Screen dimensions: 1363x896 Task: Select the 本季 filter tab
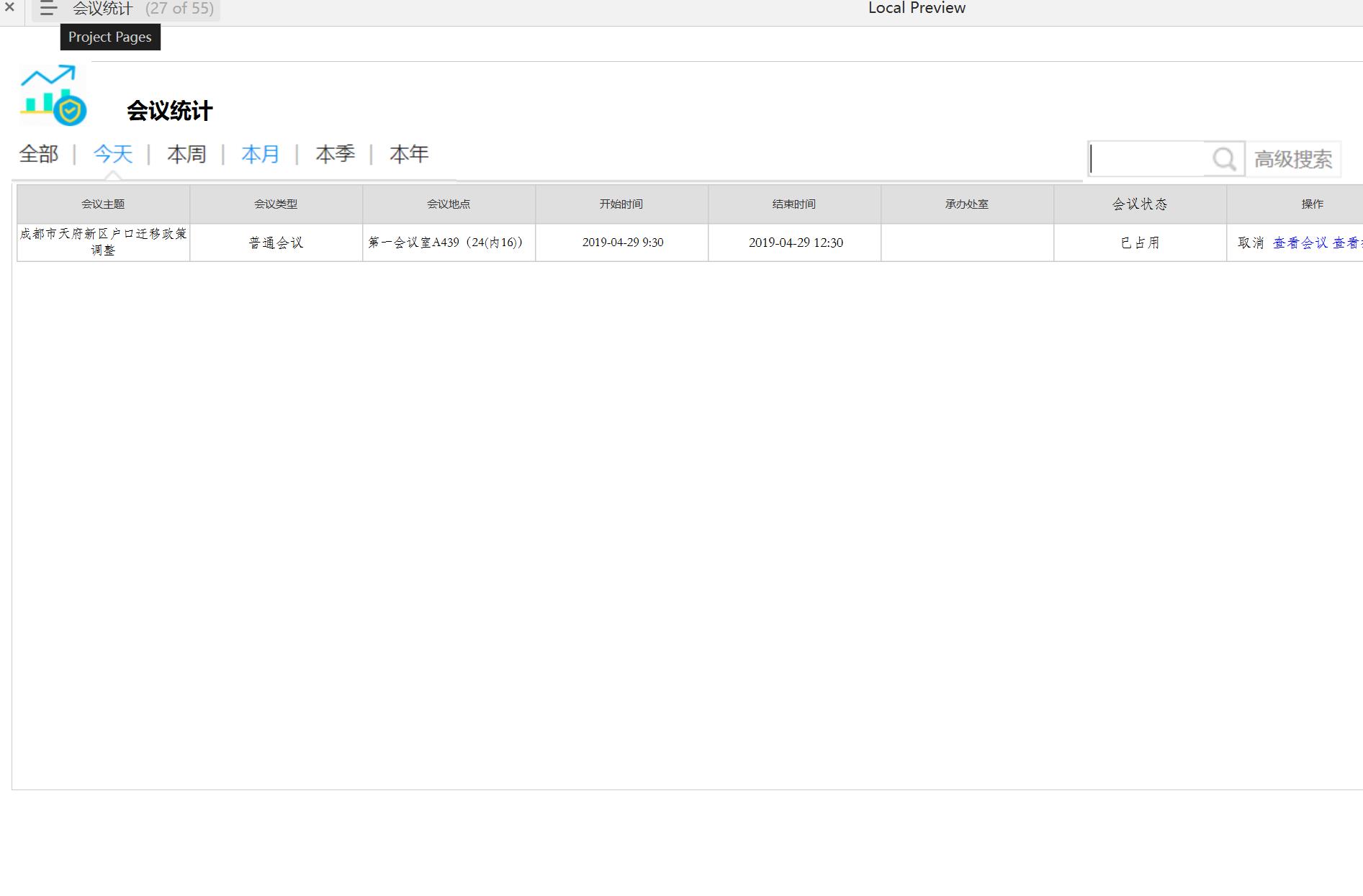point(336,154)
